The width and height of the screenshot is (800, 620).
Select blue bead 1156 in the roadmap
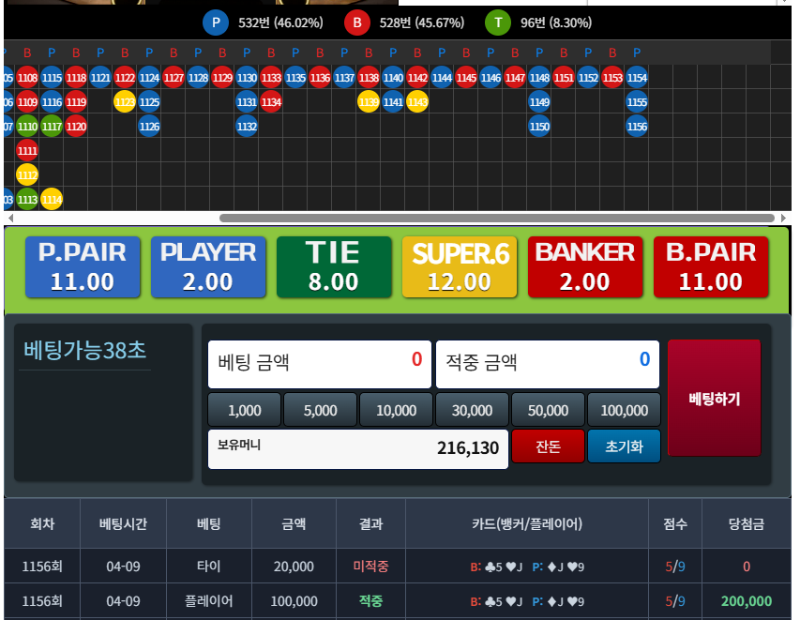click(637, 126)
